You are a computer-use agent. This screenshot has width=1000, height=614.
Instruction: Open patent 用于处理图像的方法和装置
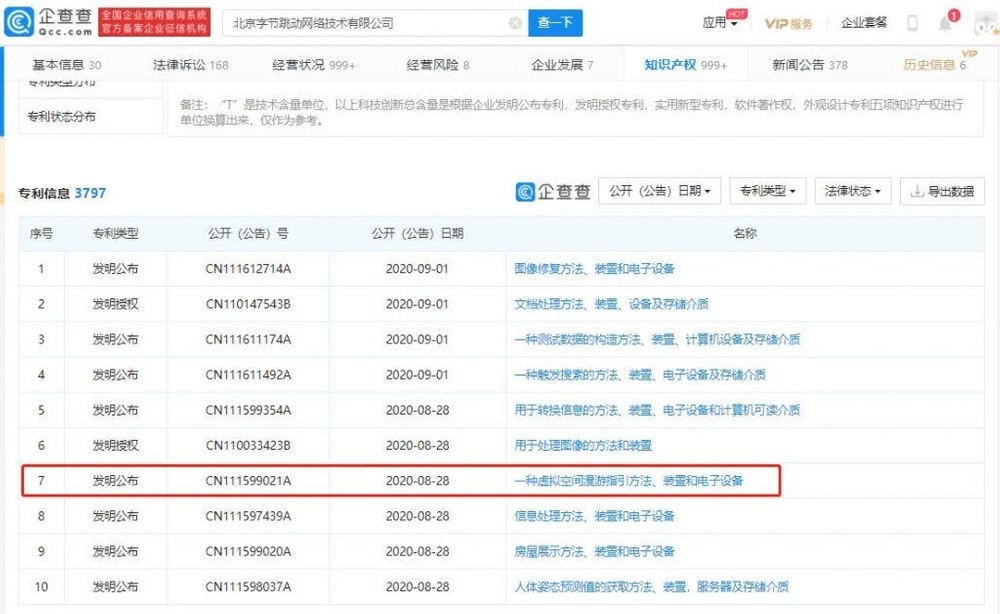[x=583, y=445]
